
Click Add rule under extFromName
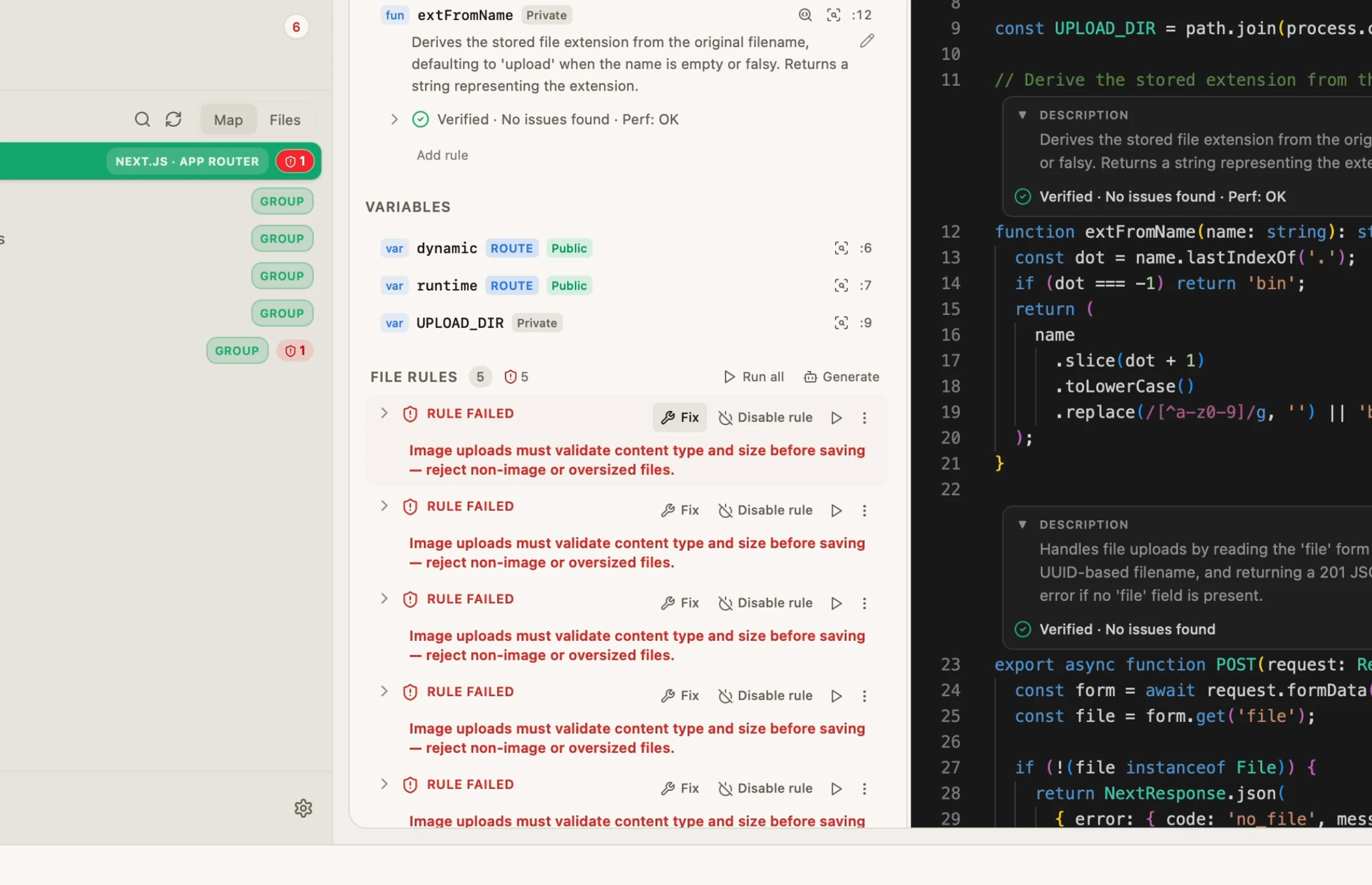pos(442,155)
